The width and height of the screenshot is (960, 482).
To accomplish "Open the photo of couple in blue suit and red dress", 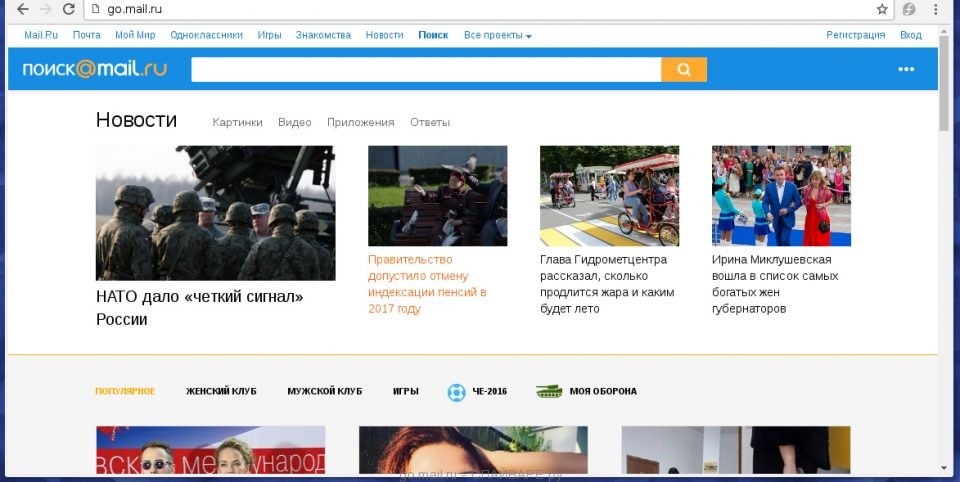I will (781, 196).
